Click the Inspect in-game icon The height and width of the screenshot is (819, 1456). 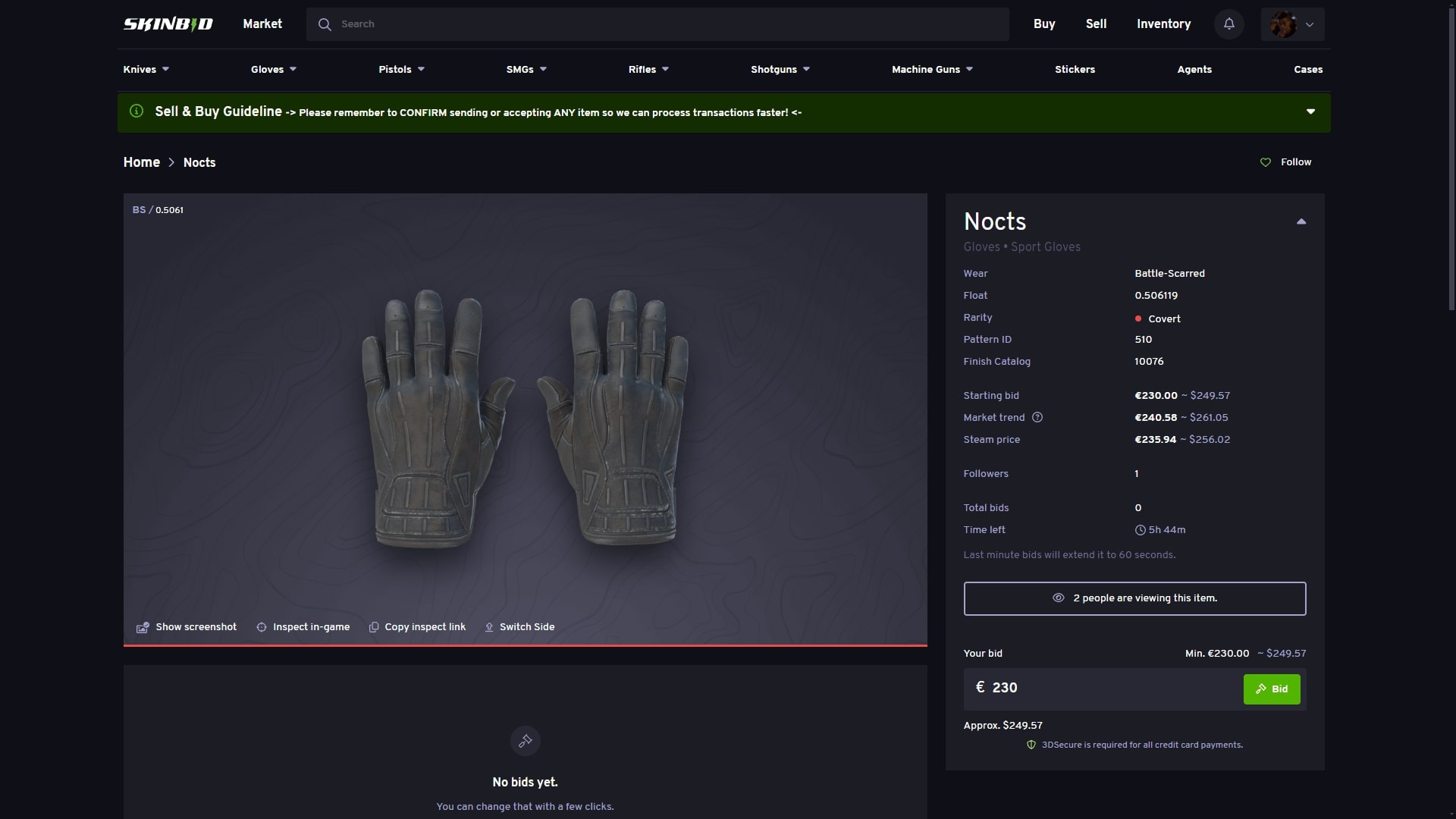click(x=262, y=627)
